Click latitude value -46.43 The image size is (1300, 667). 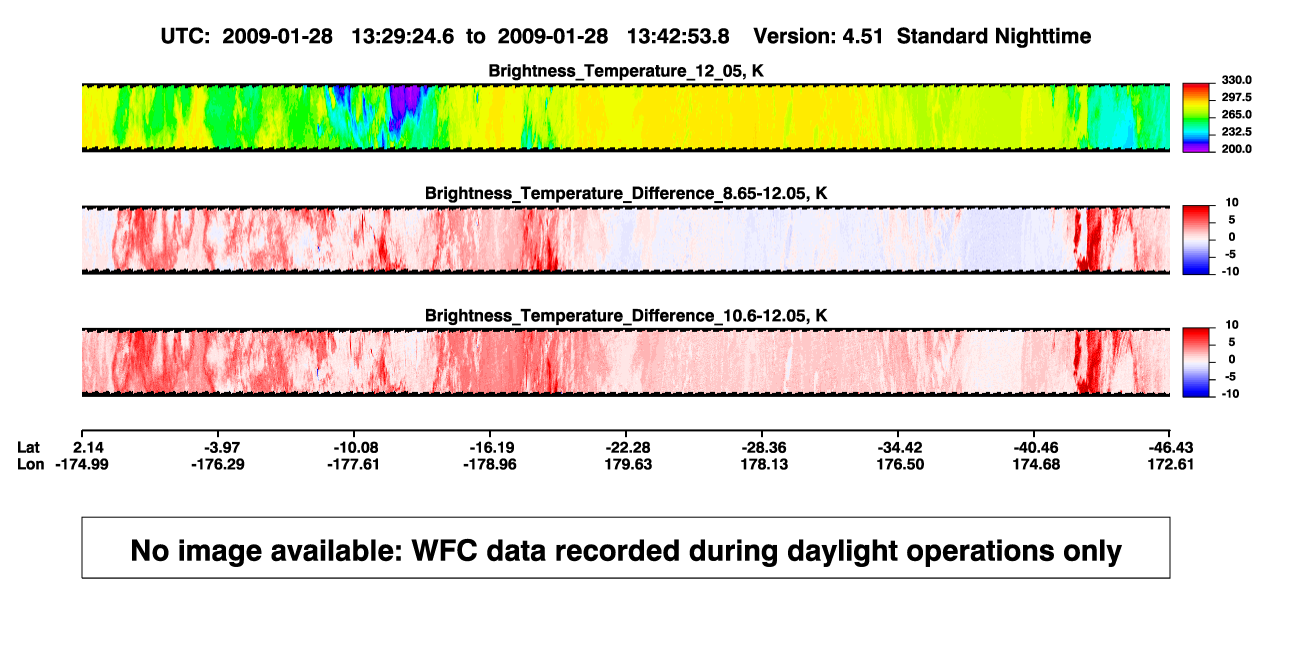1170,446
